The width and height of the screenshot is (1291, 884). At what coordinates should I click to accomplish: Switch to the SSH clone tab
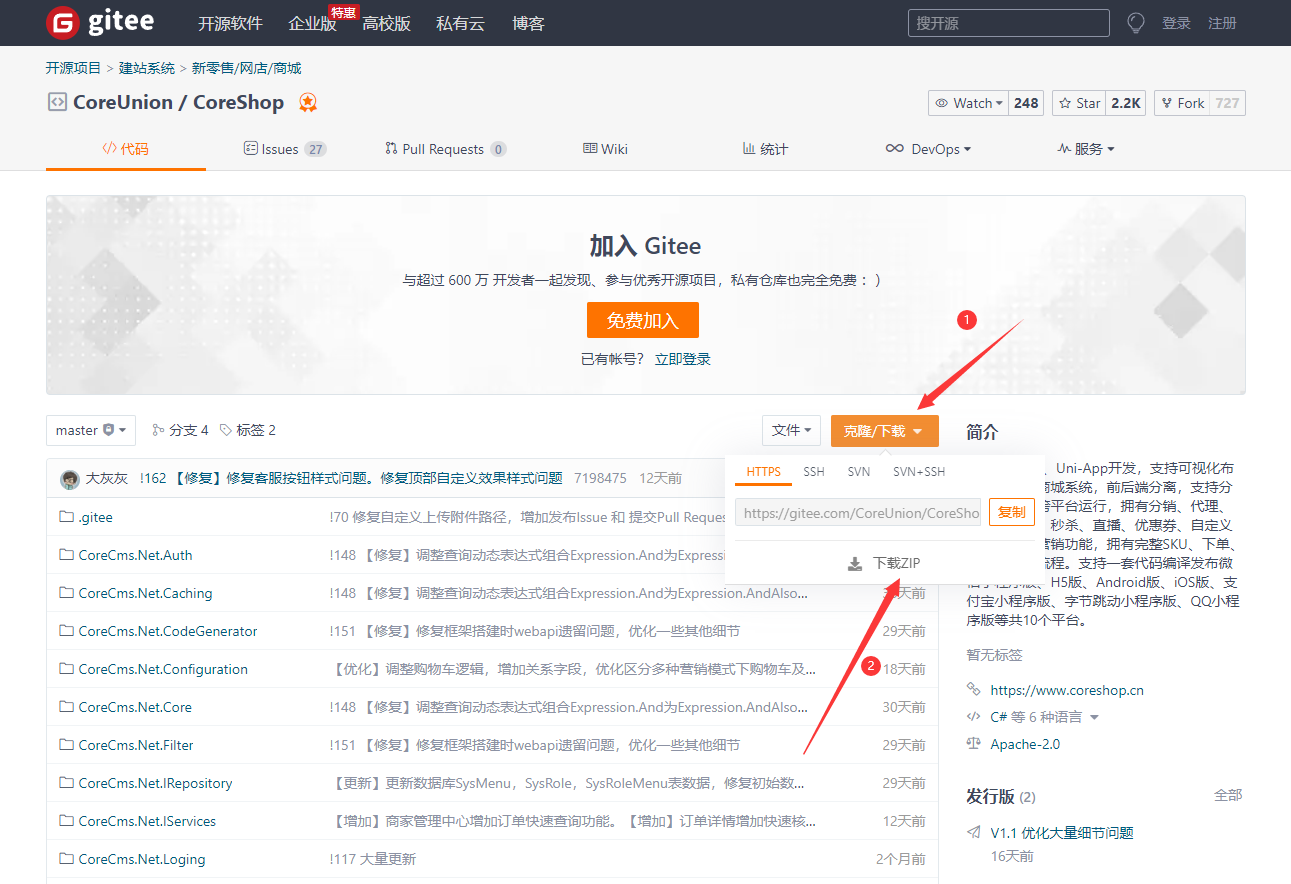pyautogui.click(x=814, y=471)
